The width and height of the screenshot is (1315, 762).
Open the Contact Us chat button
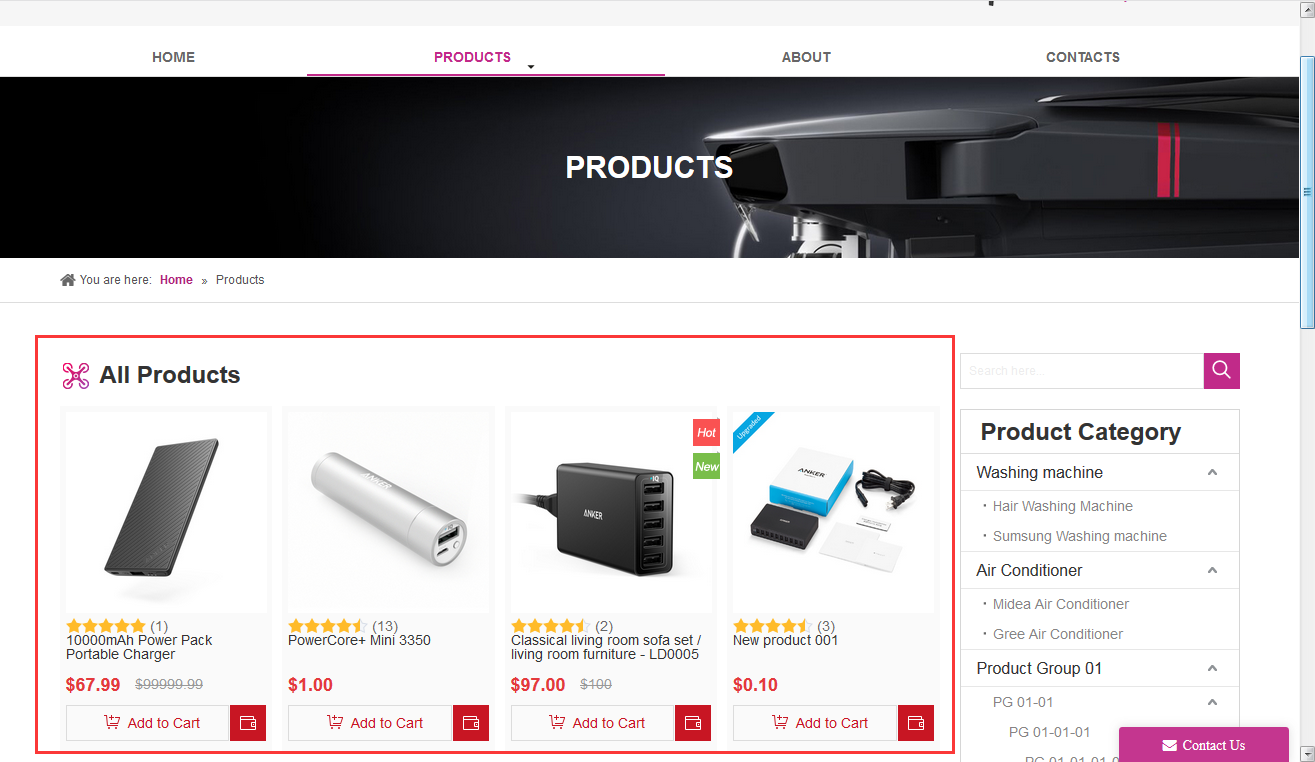point(1204,745)
